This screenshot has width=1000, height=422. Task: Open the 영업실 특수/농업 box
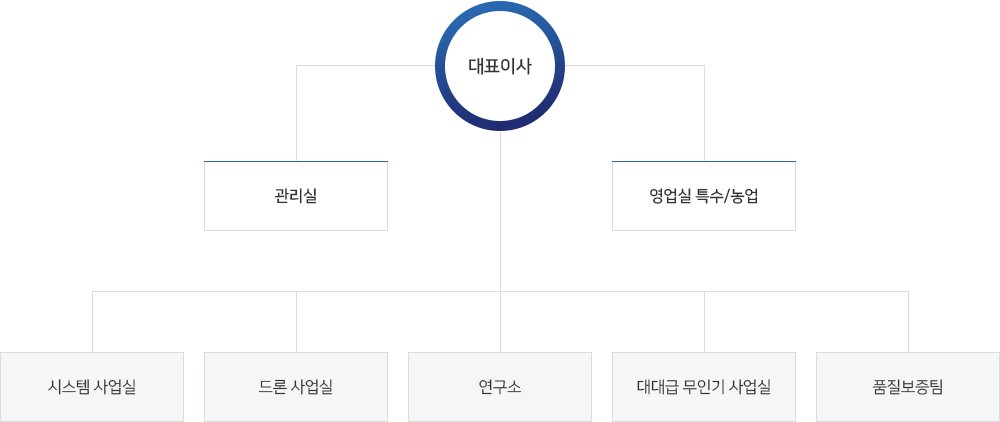[x=704, y=196]
